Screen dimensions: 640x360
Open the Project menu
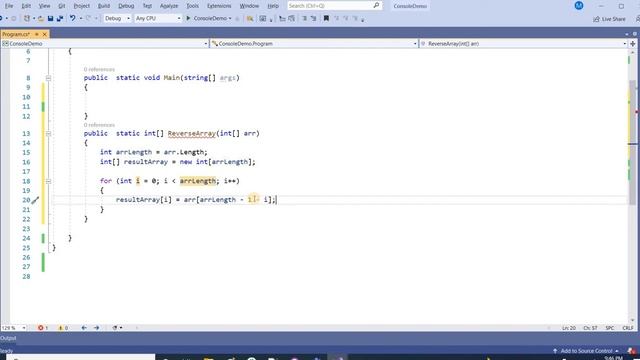point(82,6)
